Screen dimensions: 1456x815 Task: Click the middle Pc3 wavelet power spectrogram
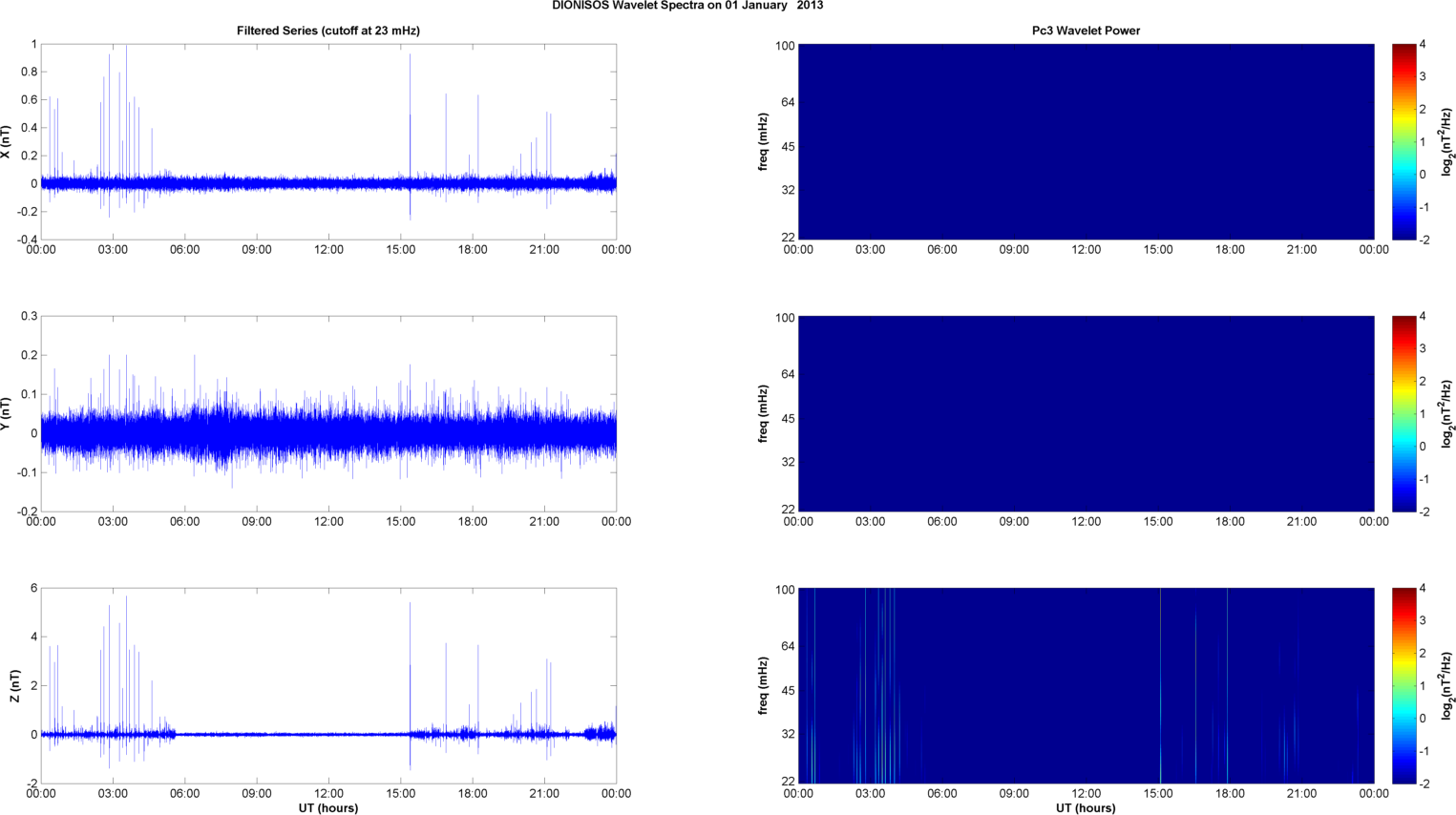tap(1086, 414)
